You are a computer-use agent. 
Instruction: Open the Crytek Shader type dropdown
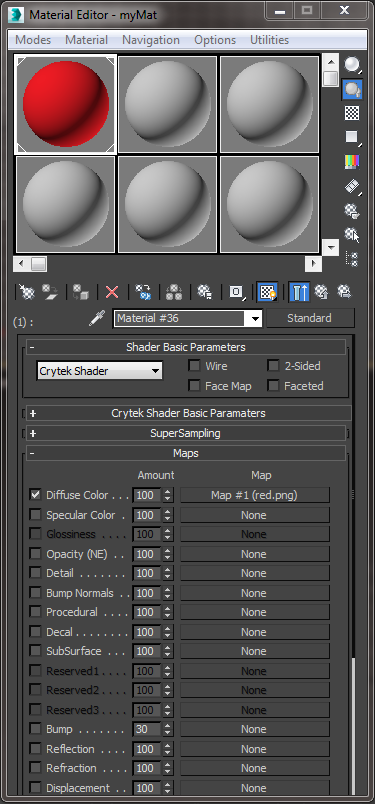(100, 371)
